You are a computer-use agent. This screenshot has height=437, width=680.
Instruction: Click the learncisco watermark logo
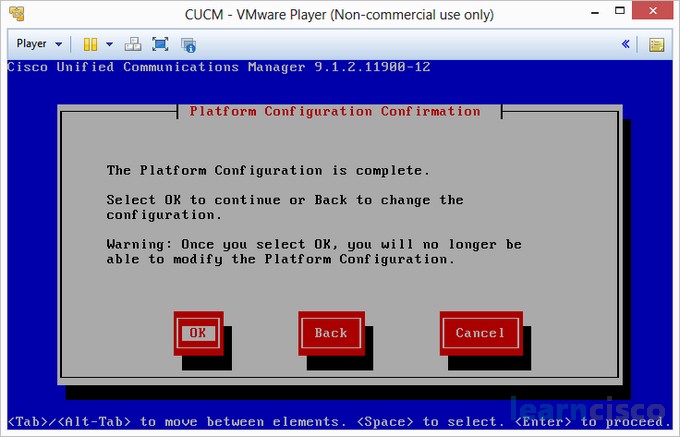click(x=588, y=410)
